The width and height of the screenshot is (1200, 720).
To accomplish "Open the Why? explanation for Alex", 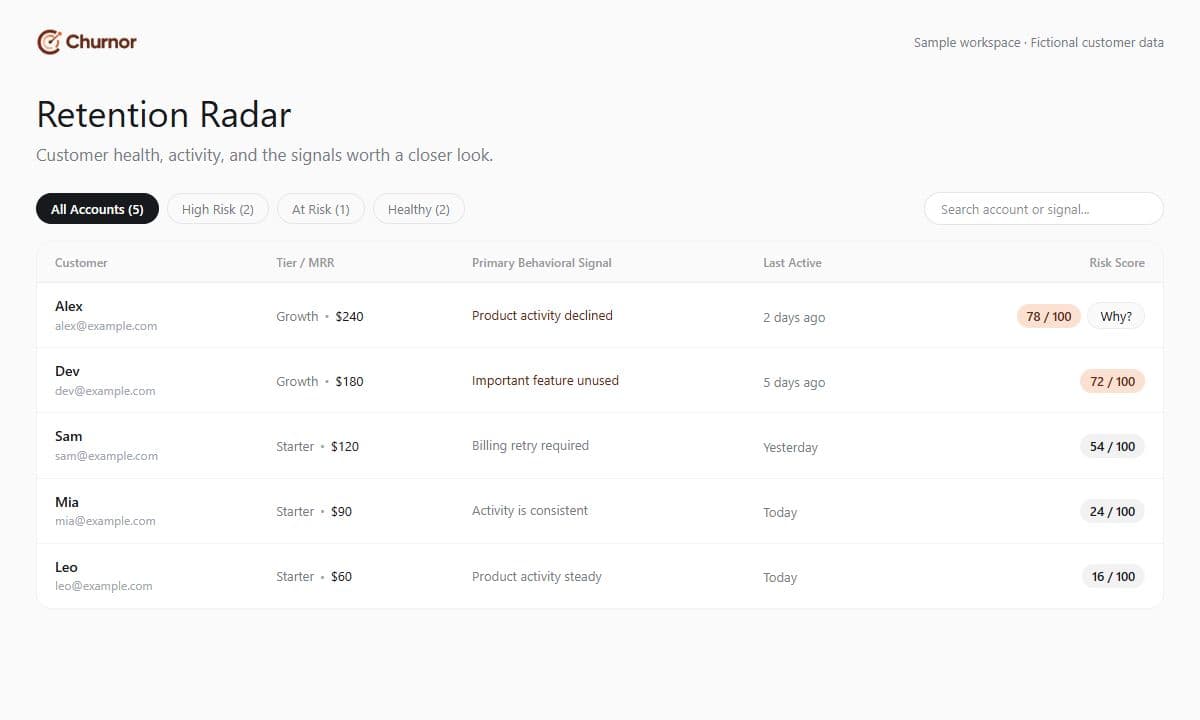I will (x=1116, y=316).
